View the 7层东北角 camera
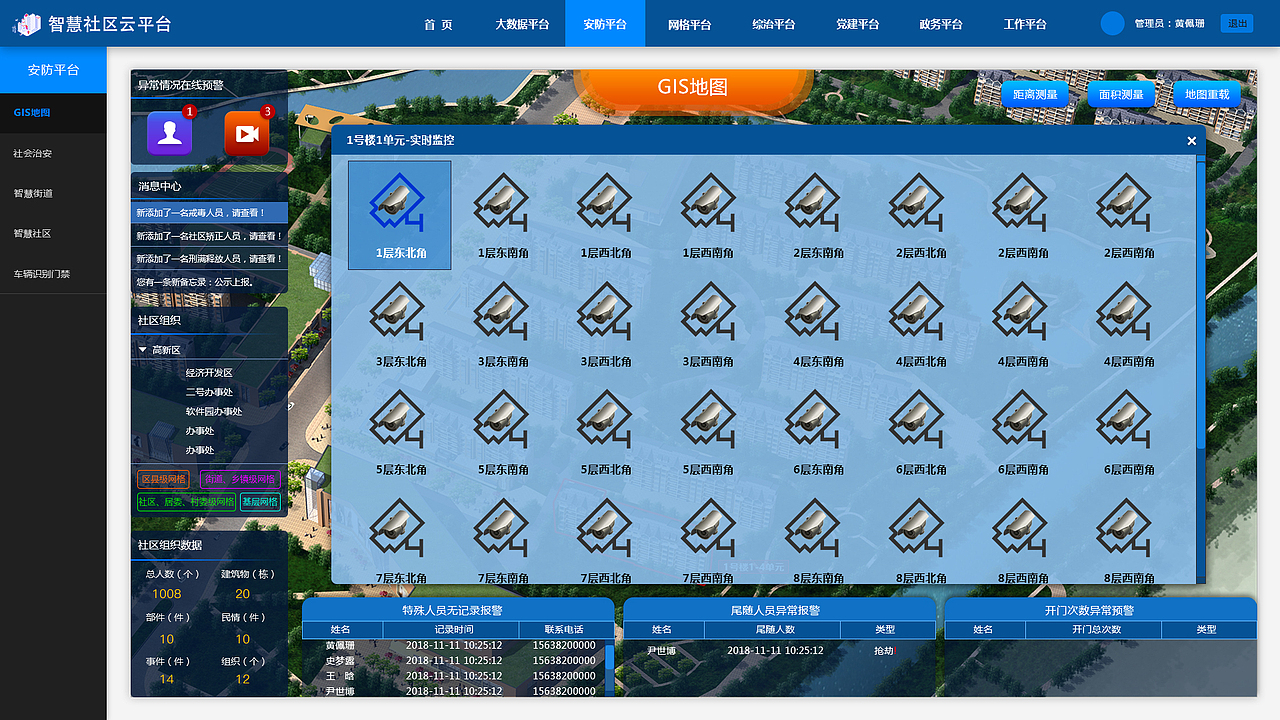The image size is (1280, 720). pos(400,540)
